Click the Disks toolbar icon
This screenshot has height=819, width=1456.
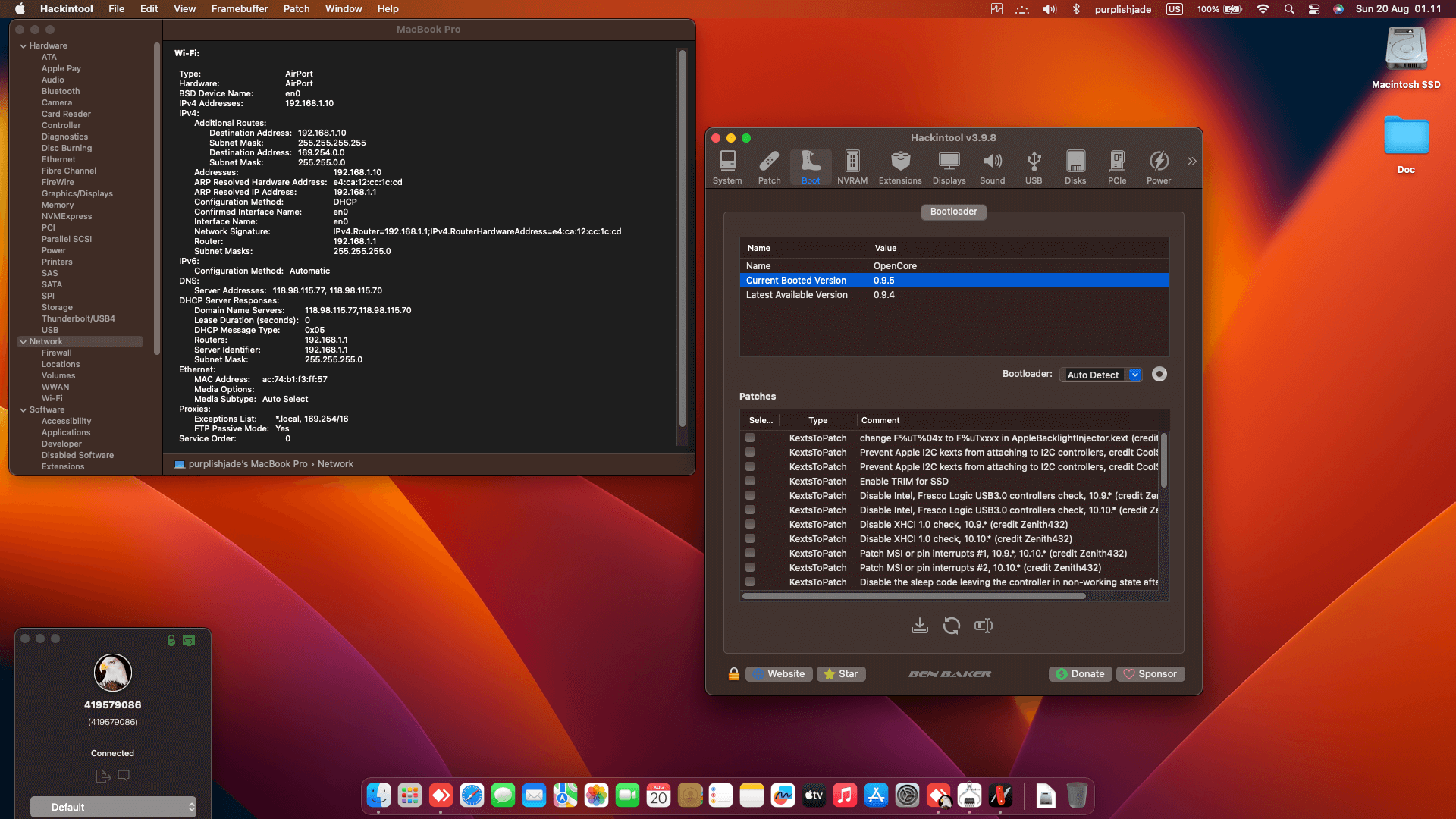(x=1075, y=167)
